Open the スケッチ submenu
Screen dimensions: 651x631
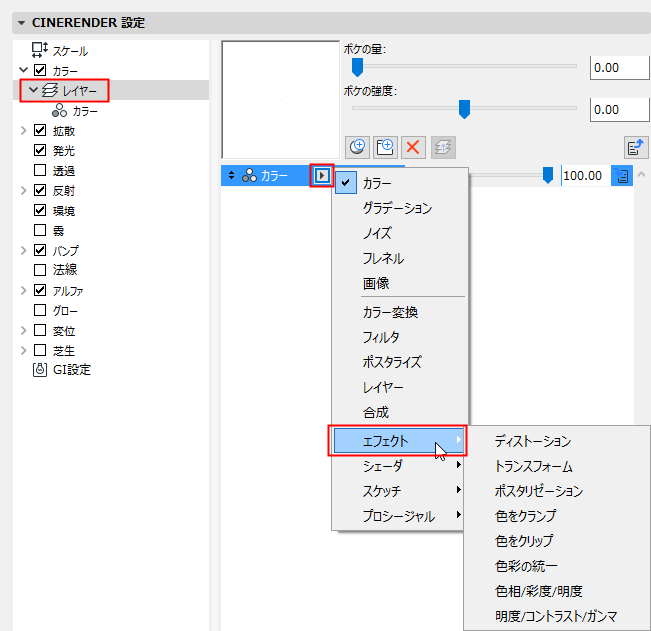tap(399, 491)
